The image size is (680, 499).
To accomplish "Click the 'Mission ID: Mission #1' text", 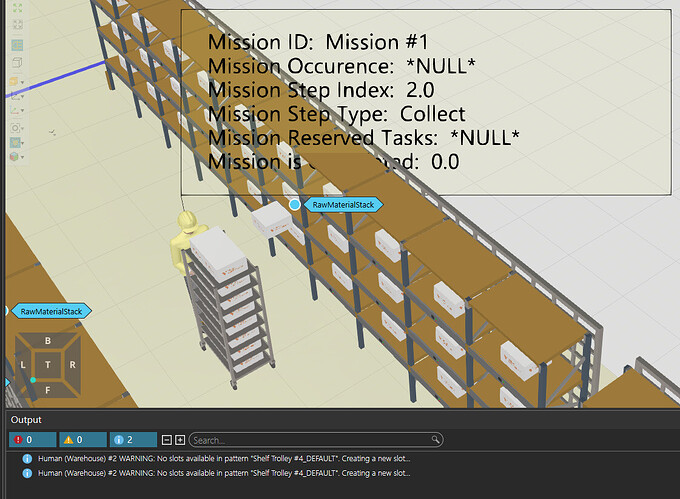I will [318, 42].
